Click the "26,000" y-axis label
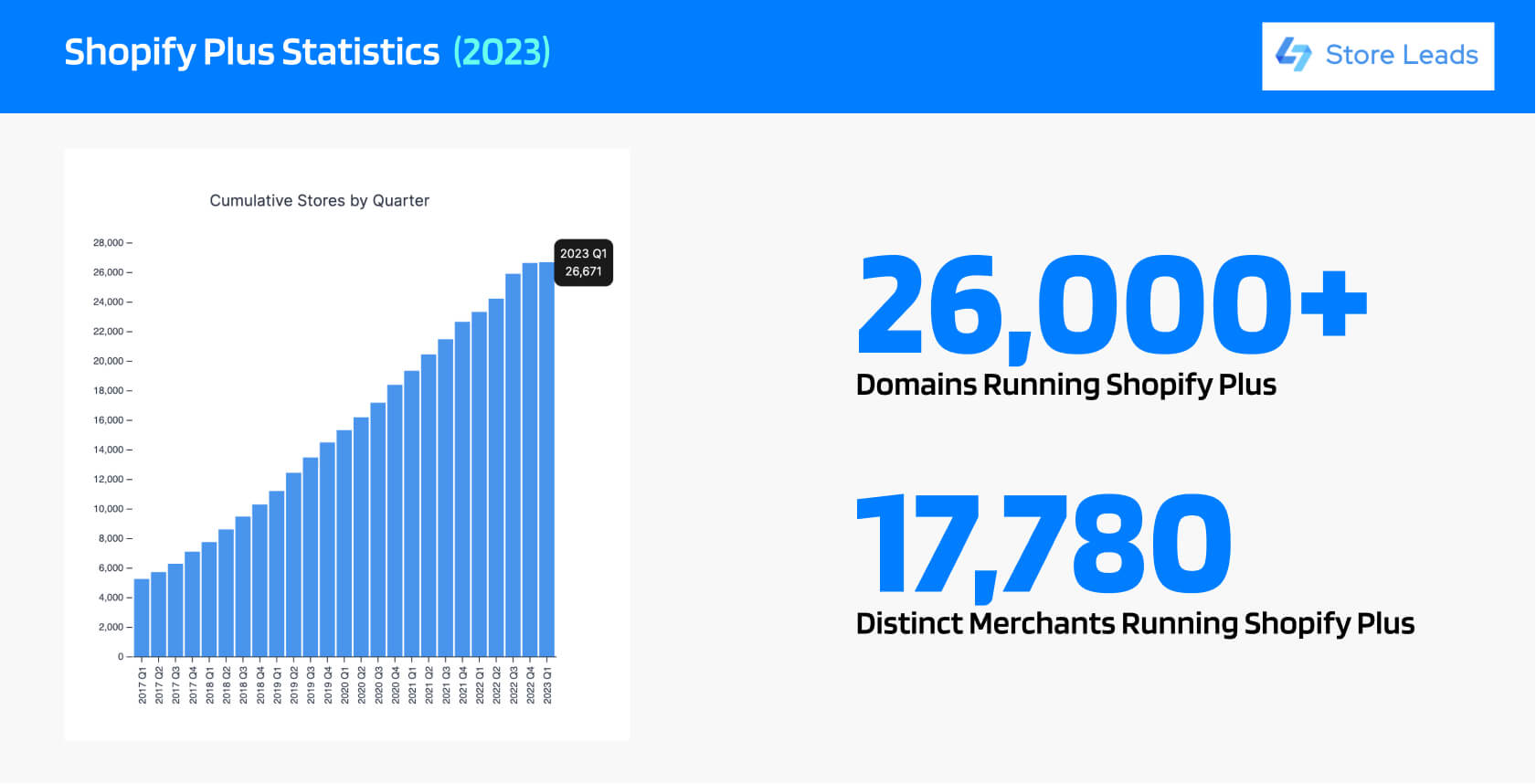 click(108, 272)
